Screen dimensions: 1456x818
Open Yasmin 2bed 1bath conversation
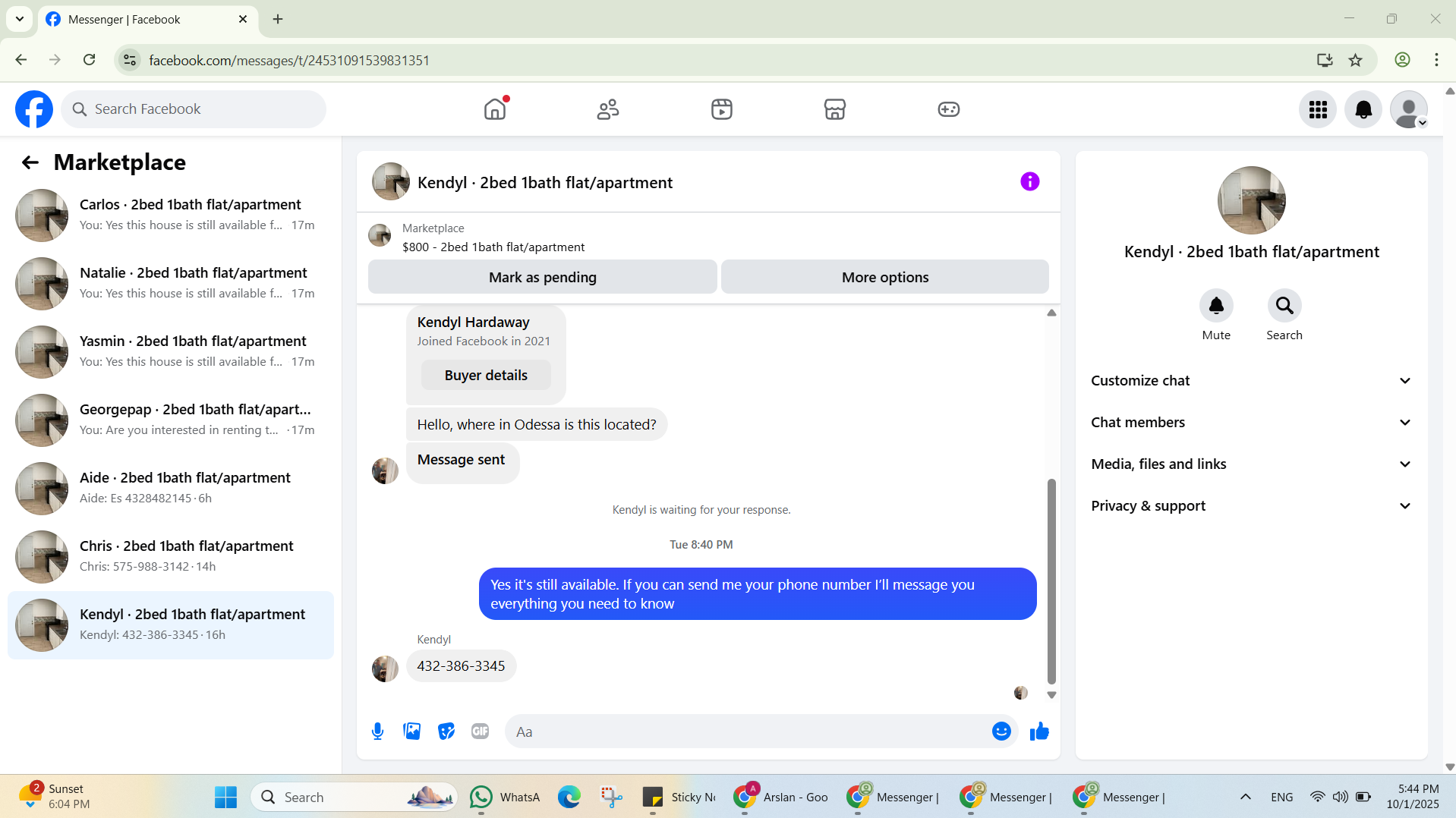pyautogui.click(x=171, y=352)
